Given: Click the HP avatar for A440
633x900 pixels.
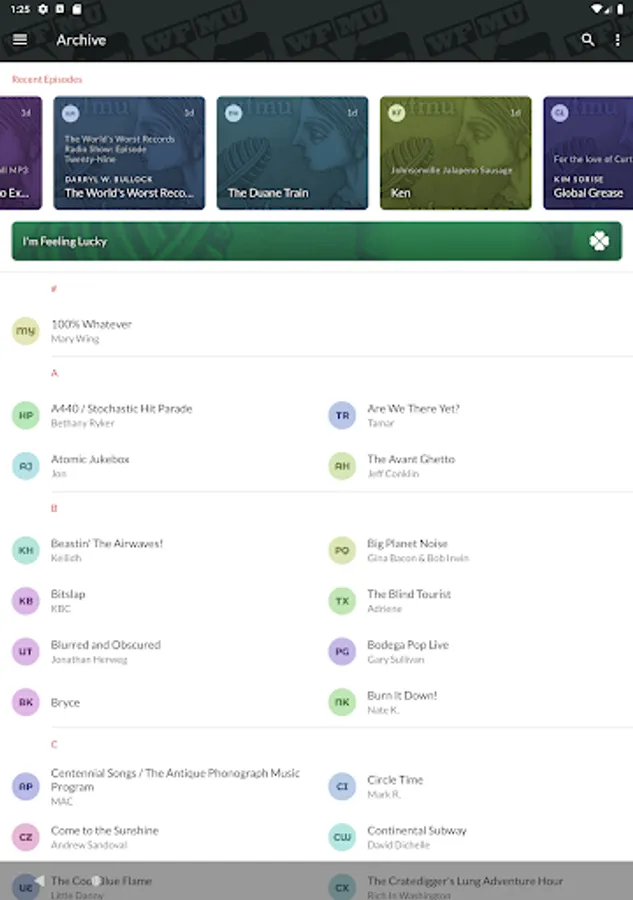Looking at the screenshot, I should pos(26,416).
